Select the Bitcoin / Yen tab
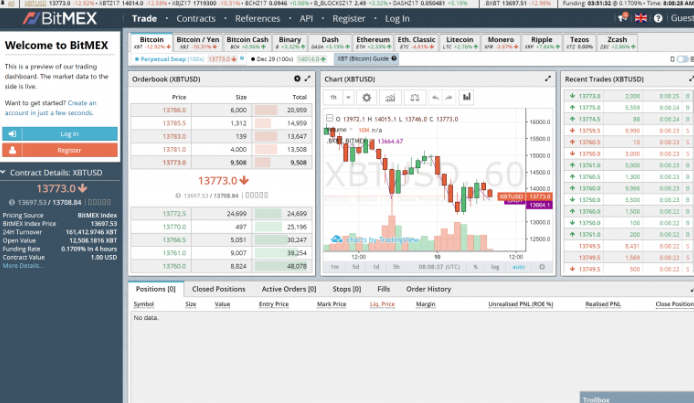The image size is (694, 403). pos(197,42)
